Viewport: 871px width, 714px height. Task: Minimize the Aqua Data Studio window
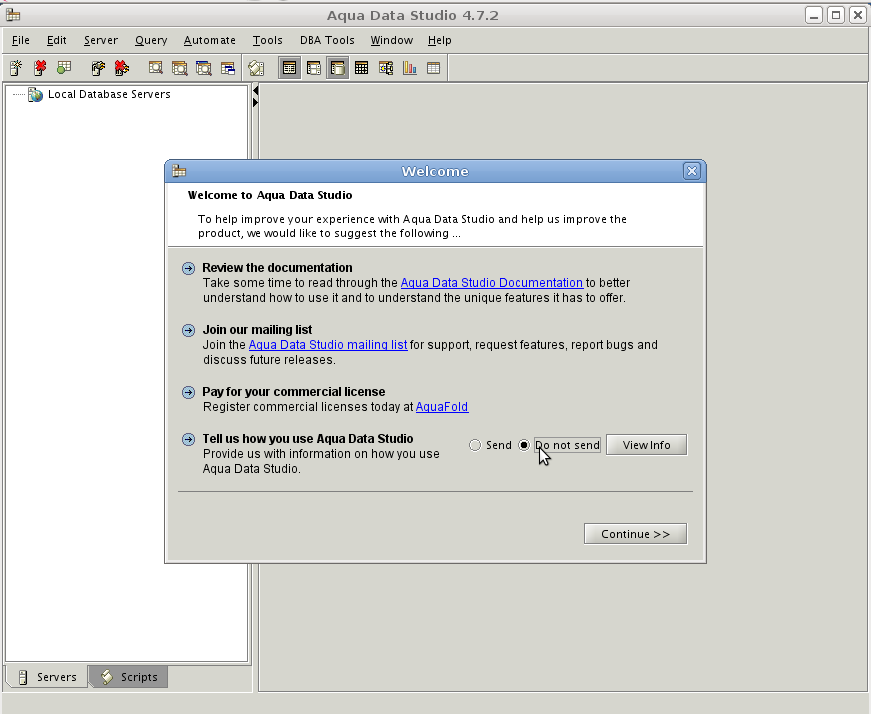(814, 15)
